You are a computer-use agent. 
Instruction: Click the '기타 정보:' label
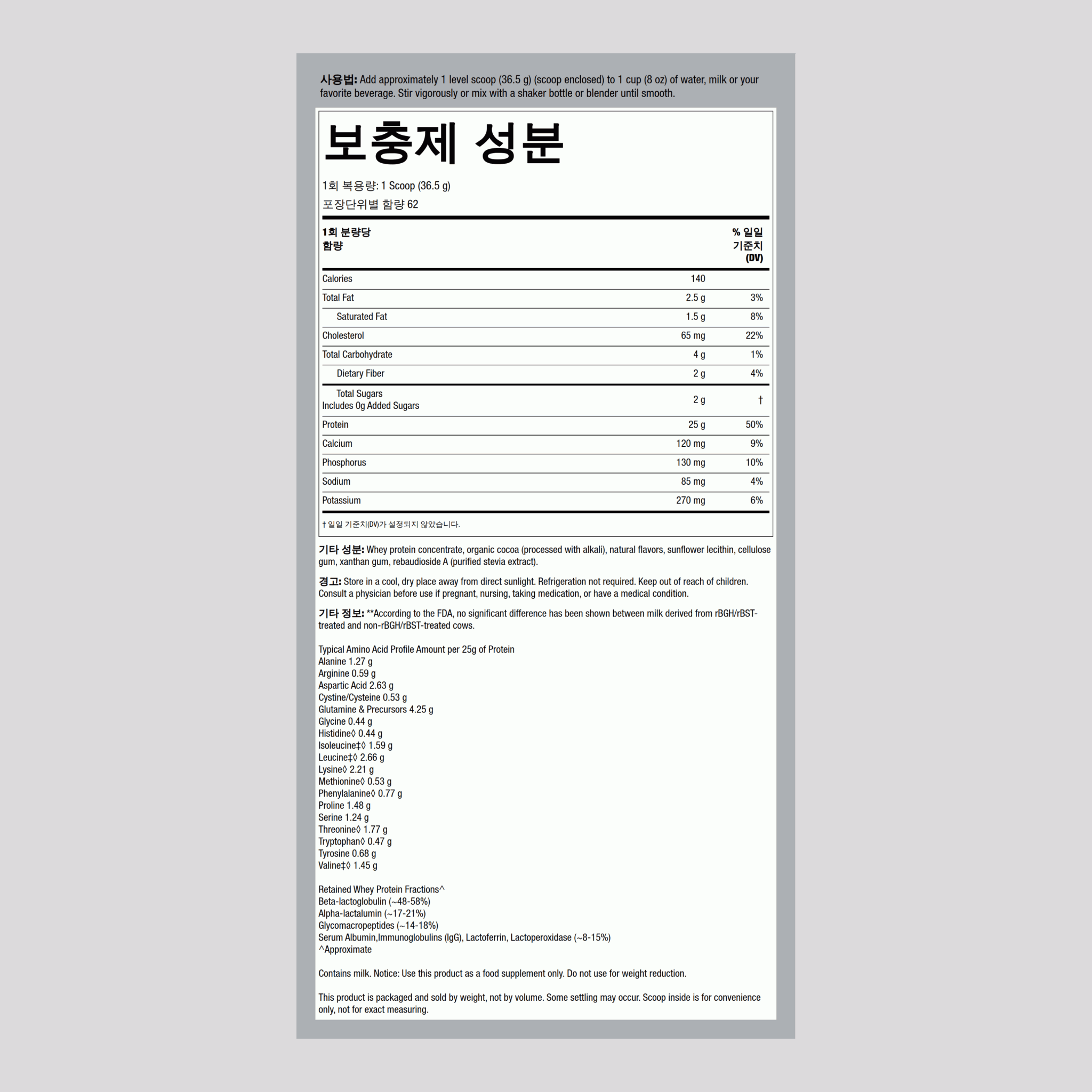click(341, 614)
